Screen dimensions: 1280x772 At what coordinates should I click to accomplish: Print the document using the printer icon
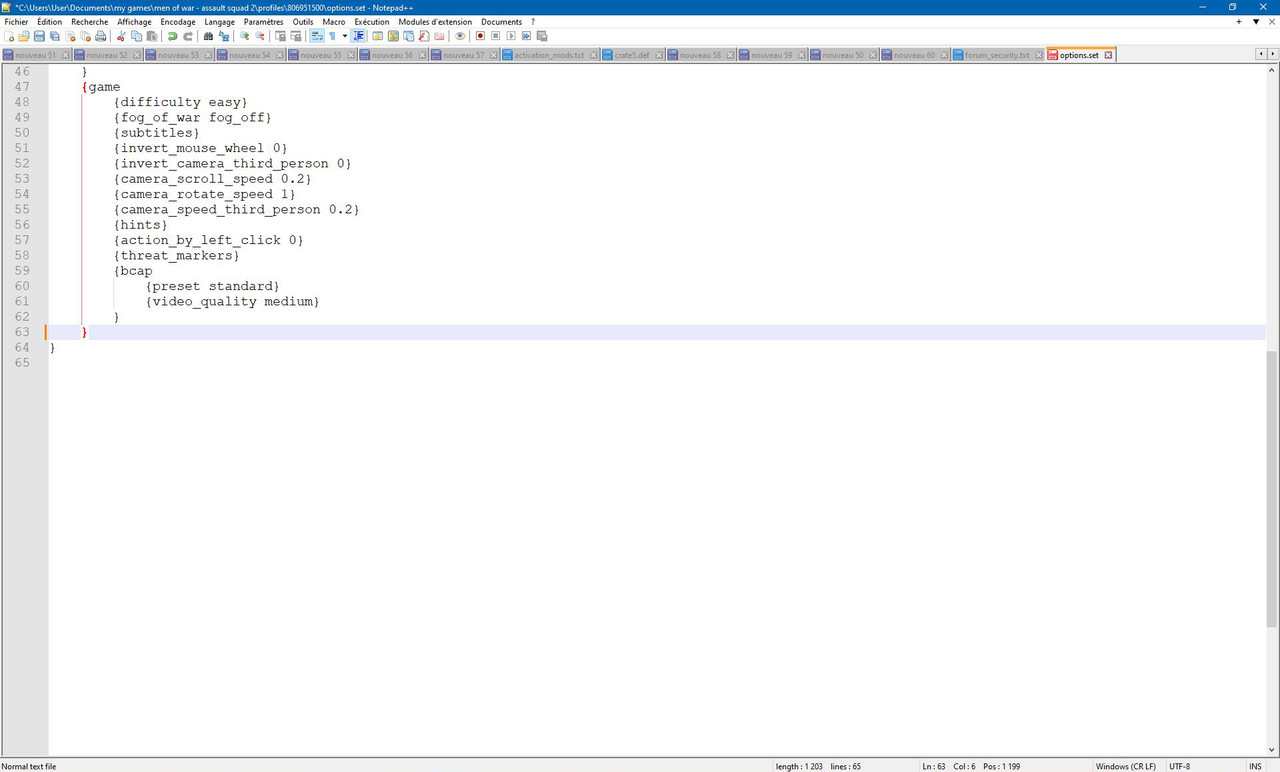[101, 36]
